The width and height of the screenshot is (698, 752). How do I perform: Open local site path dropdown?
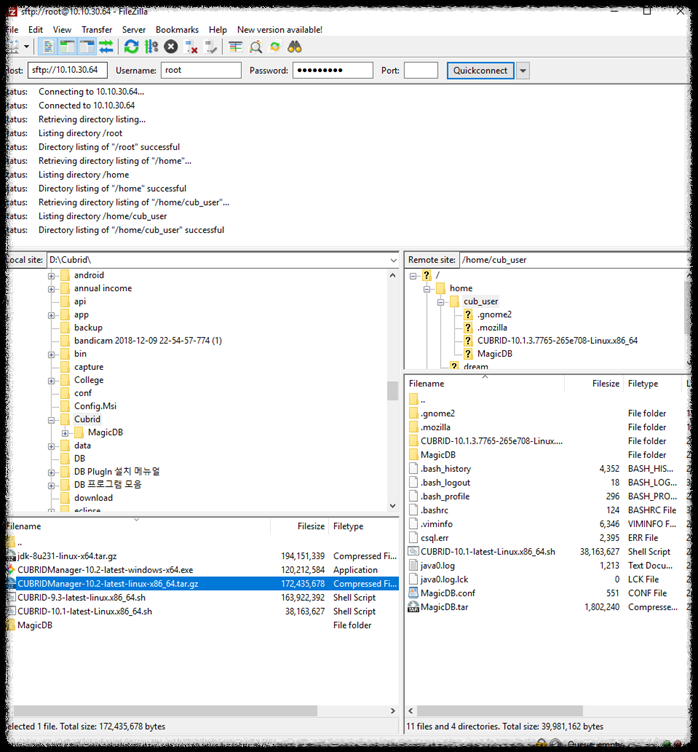coord(393,260)
